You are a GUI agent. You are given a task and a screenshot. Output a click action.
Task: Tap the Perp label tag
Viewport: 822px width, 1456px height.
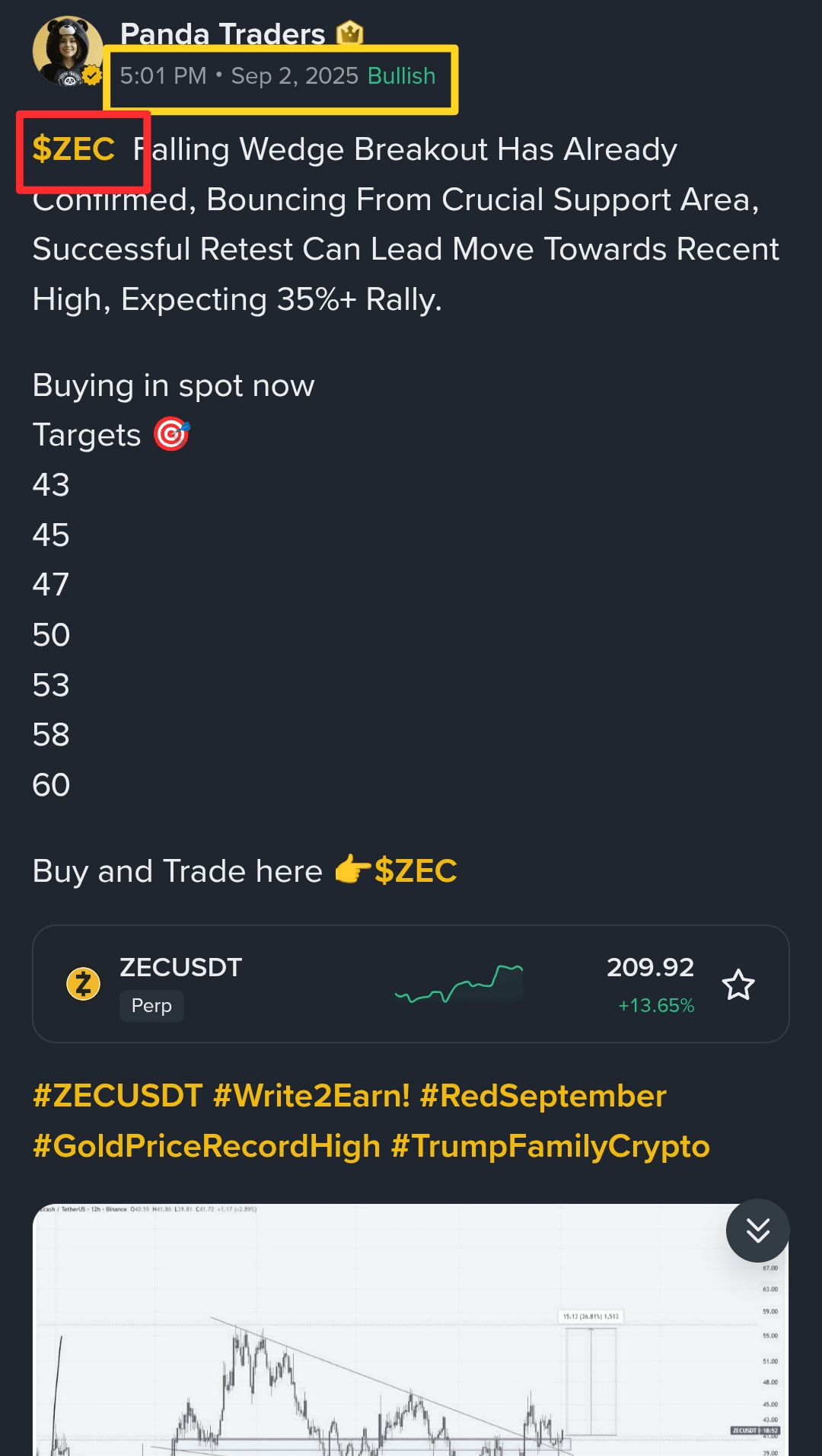[151, 1006]
